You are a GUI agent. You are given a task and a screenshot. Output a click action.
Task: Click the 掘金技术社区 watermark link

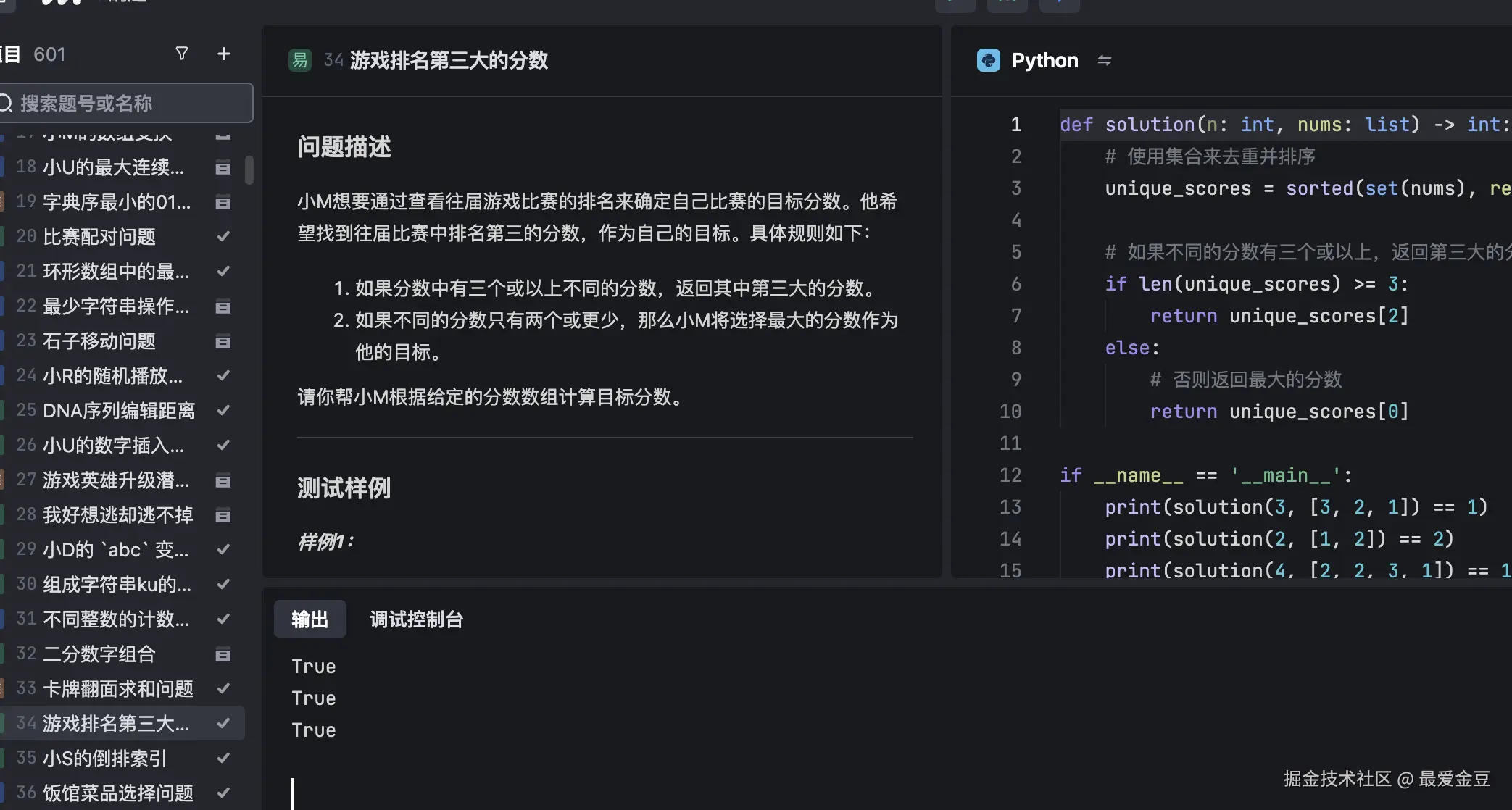pos(1388,778)
